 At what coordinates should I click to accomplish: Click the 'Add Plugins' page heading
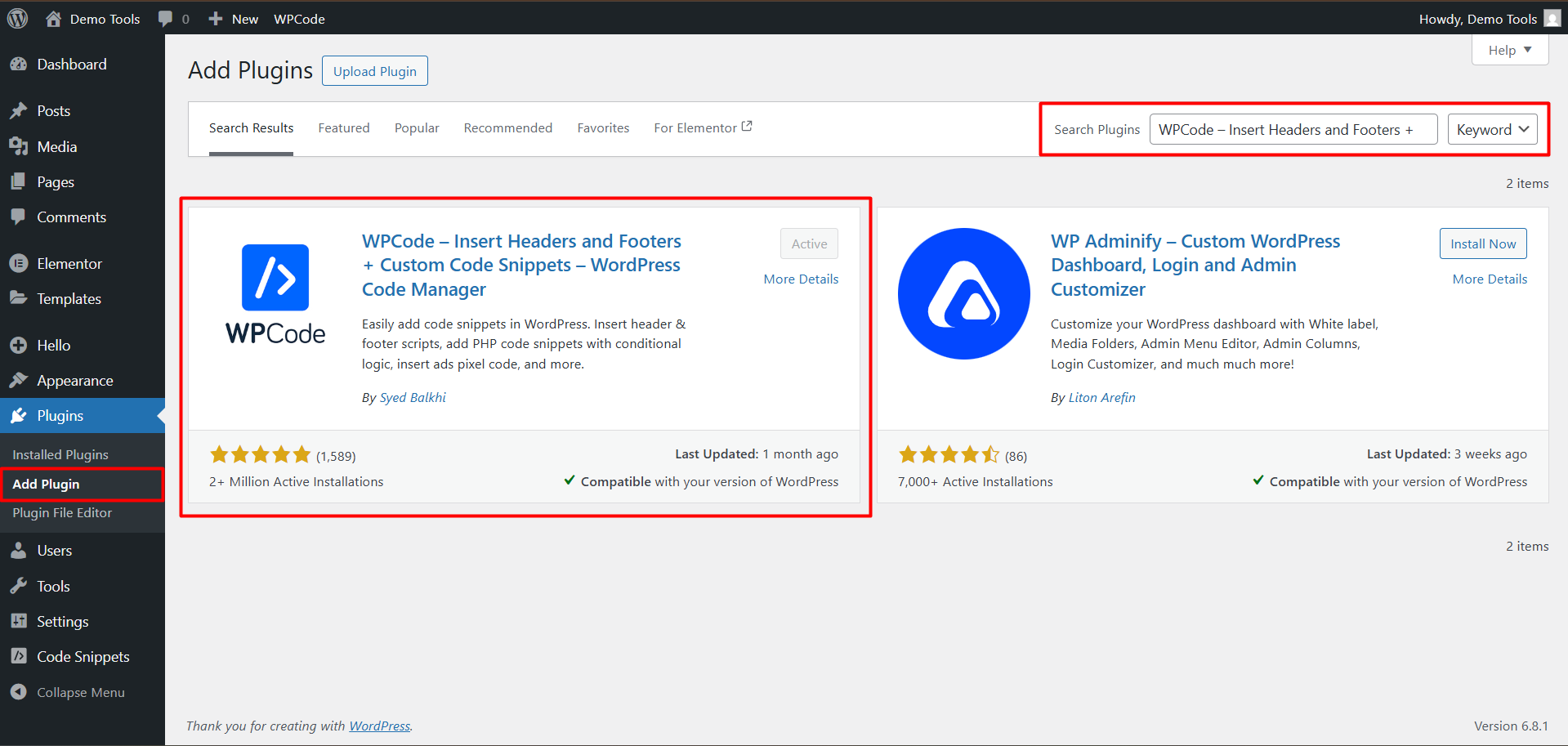point(250,70)
